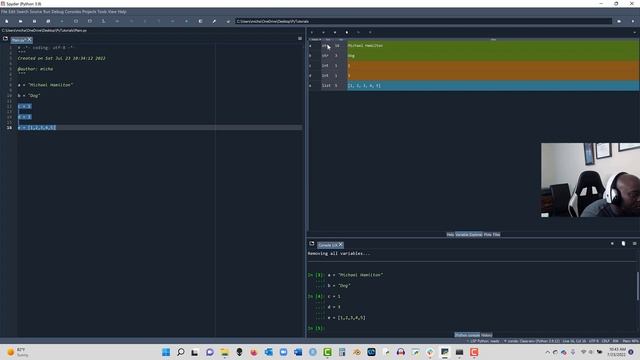Sort variables by the Value column header
The height and width of the screenshot is (360, 640).
pos(493,39)
